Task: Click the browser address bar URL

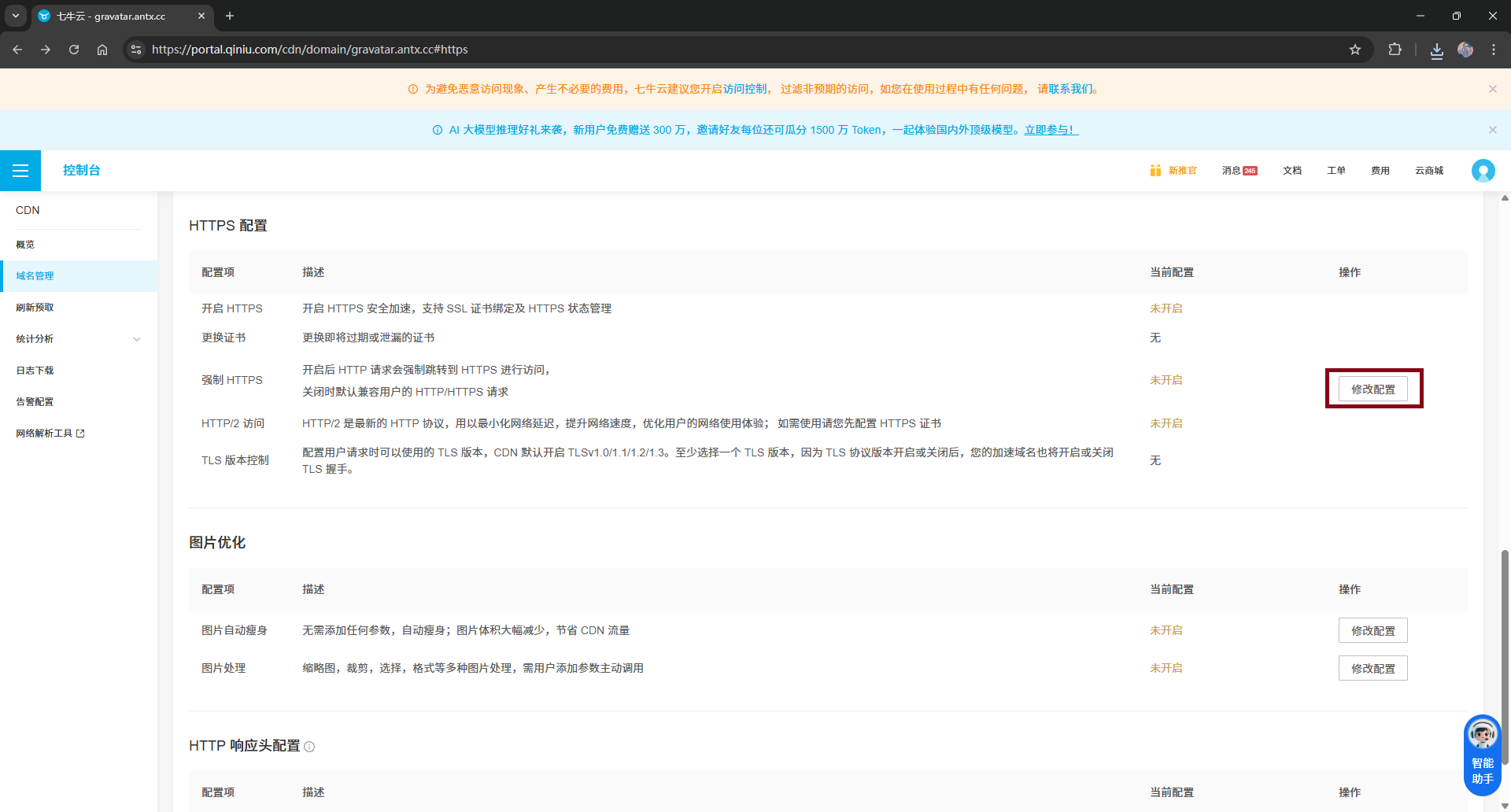Action: [310, 50]
